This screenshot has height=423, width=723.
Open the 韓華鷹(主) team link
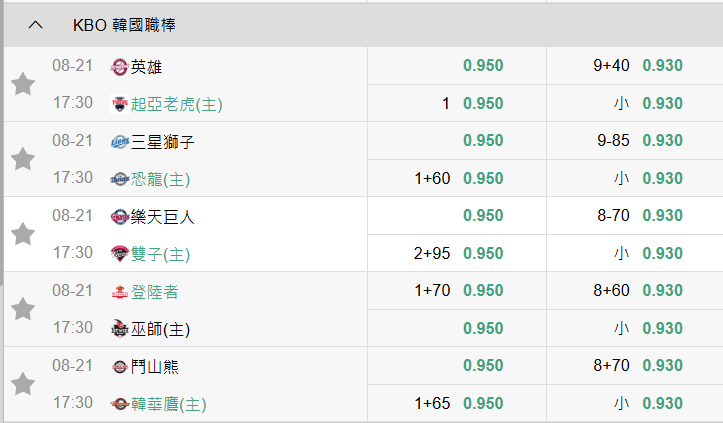168,404
